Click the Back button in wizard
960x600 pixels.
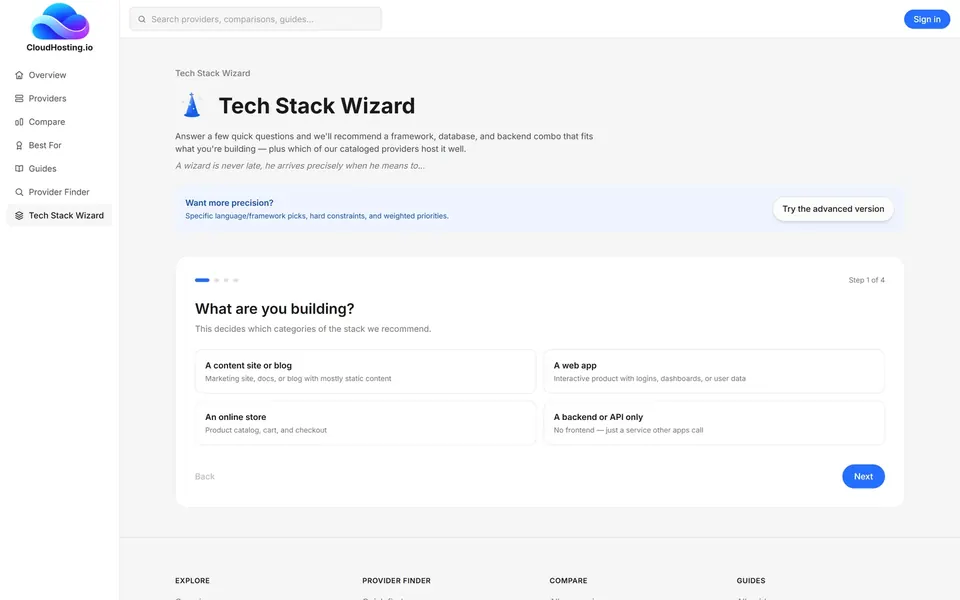pos(204,476)
